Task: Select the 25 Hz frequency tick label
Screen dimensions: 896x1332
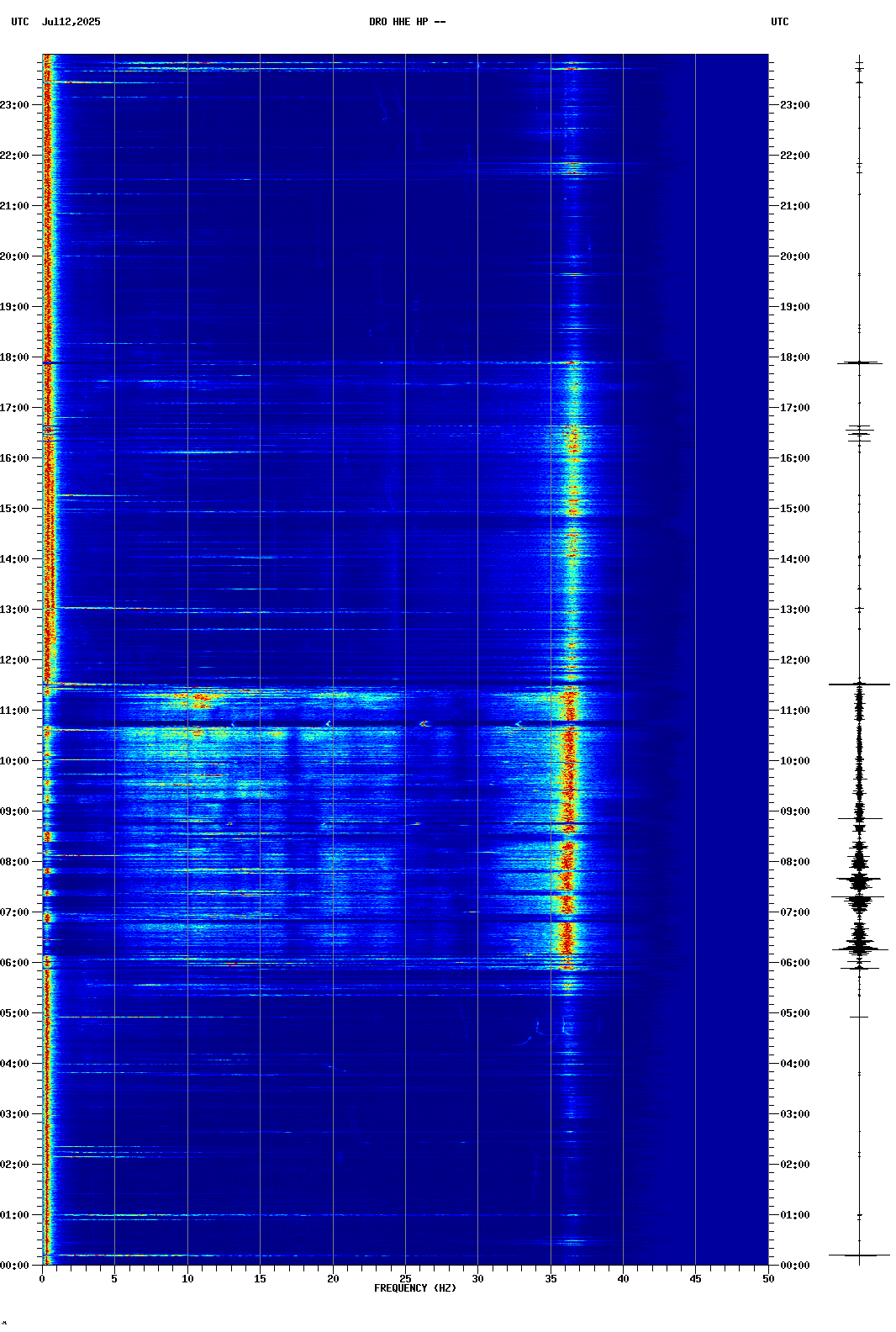Action: click(x=405, y=1279)
